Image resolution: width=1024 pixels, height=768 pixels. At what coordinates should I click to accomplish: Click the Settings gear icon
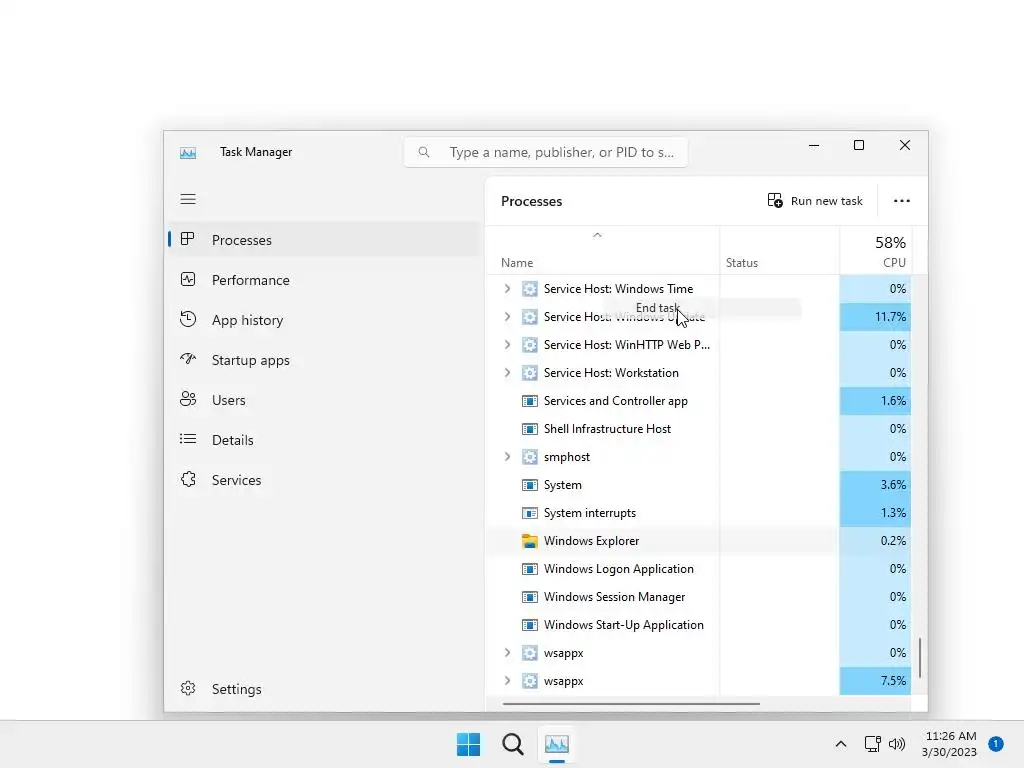click(188, 688)
